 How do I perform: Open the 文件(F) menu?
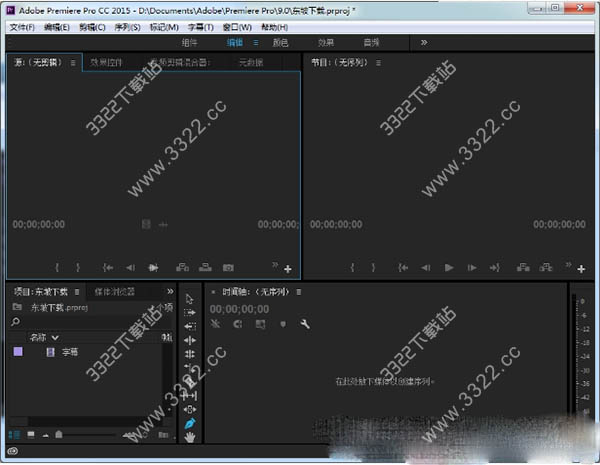point(21,27)
